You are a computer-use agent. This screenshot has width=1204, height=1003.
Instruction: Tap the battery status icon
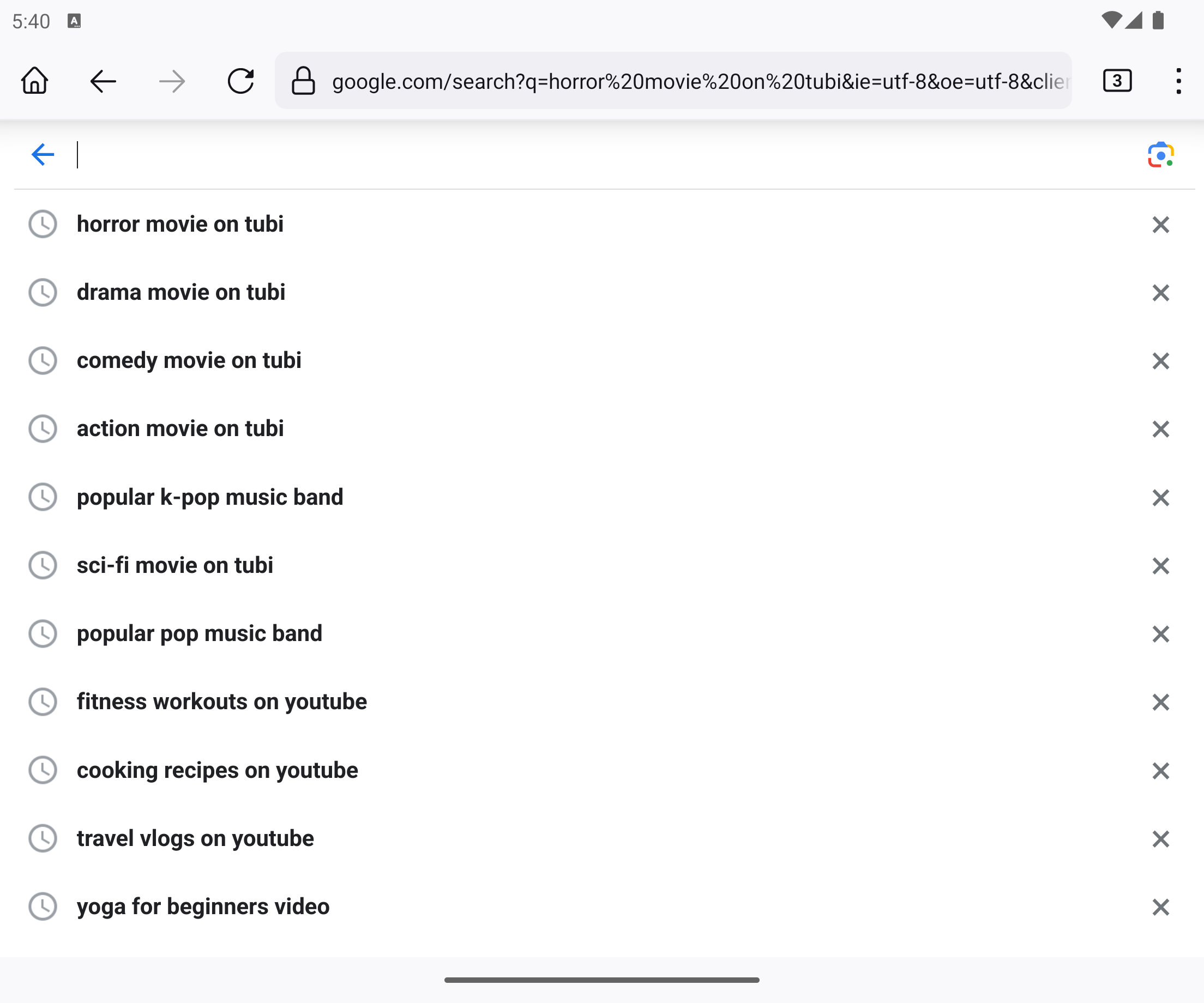point(1158,21)
